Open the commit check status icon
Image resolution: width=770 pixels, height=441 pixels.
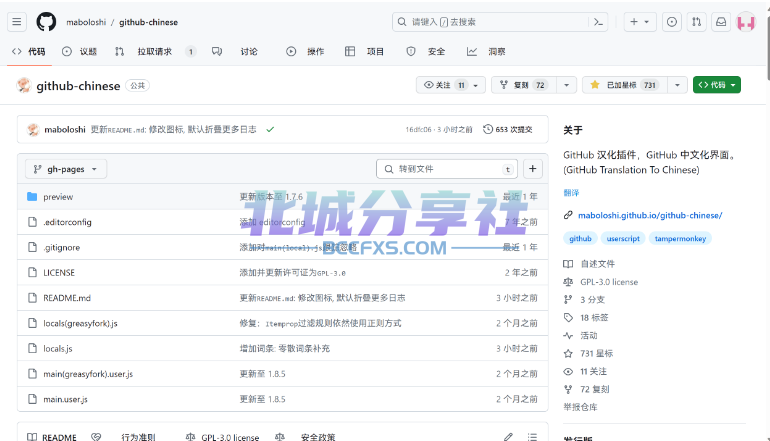tap(270, 130)
